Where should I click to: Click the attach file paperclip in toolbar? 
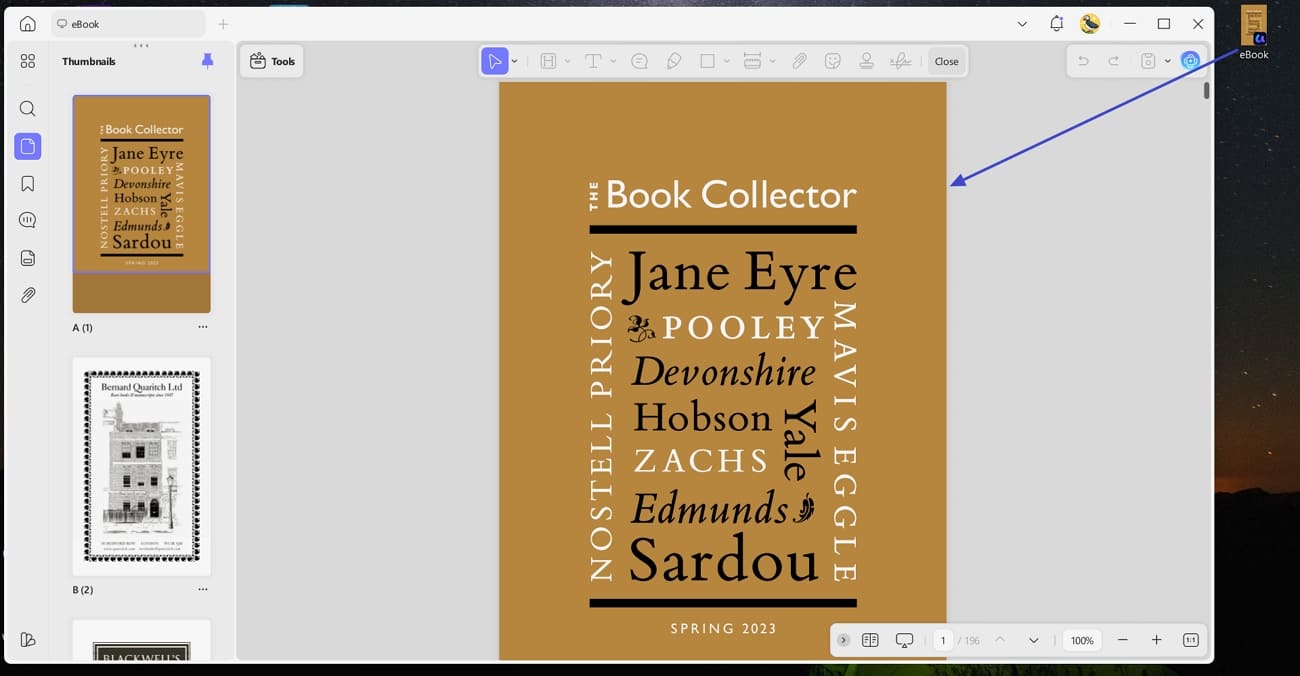tap(799, 61)
